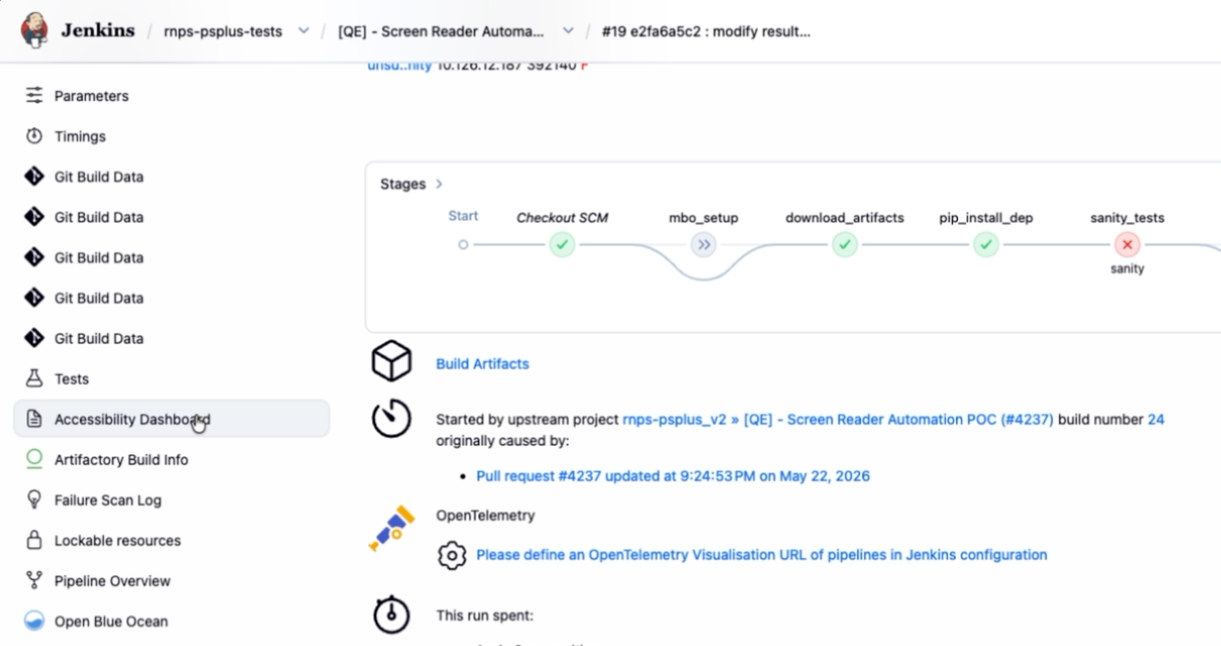
Task: Click the Stages heading label
Action: pyautogui.click(x=403, y=184)
